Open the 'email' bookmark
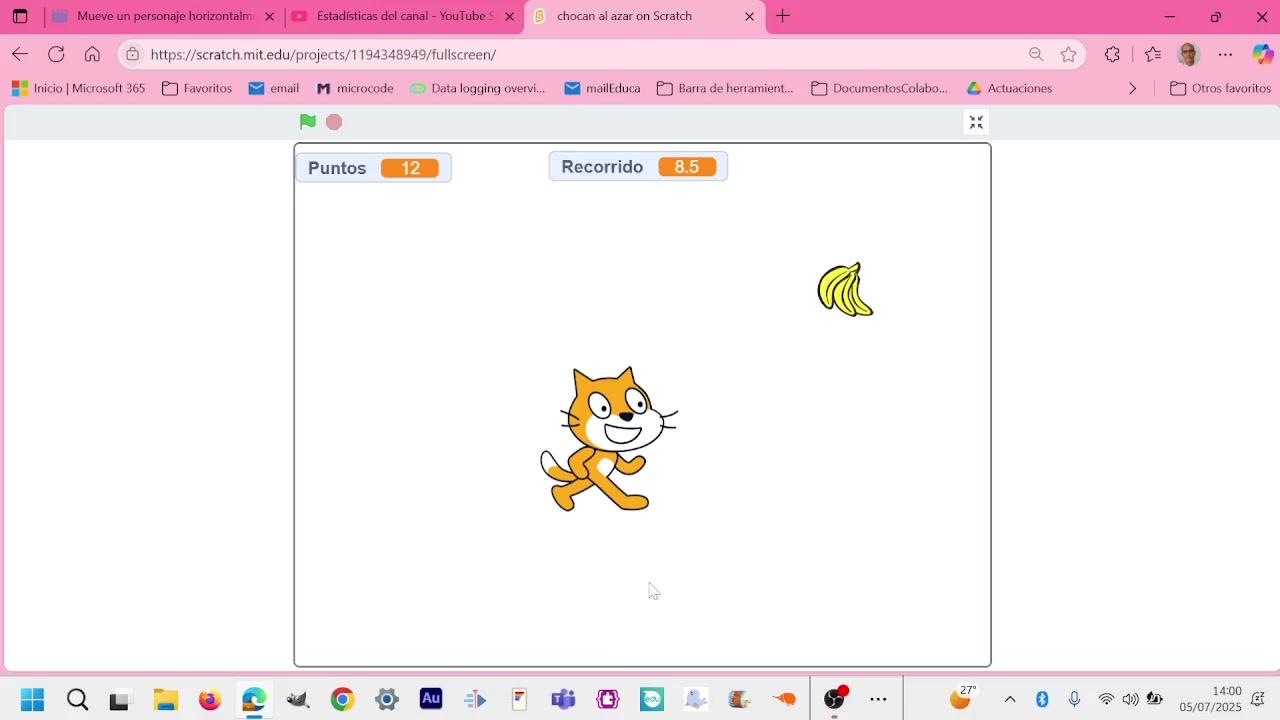The image size is (1280, 720). (x=274, y=88)
